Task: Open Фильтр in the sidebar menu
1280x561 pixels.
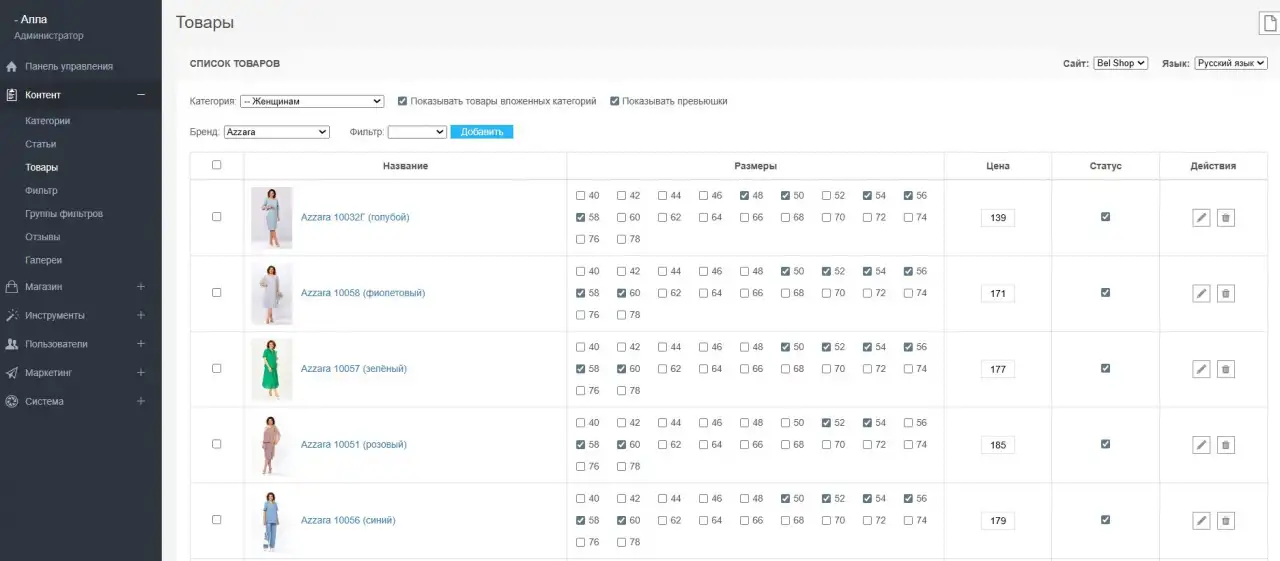Action: [x=41, y=190]
